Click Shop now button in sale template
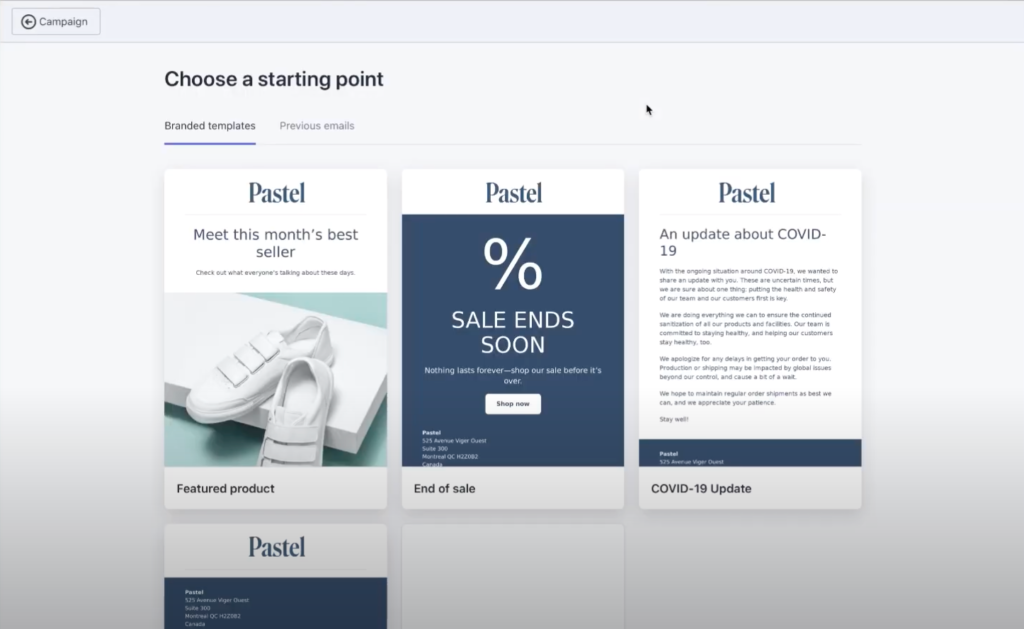Viewport: 1024px width, 629px height. click(513, 404)
